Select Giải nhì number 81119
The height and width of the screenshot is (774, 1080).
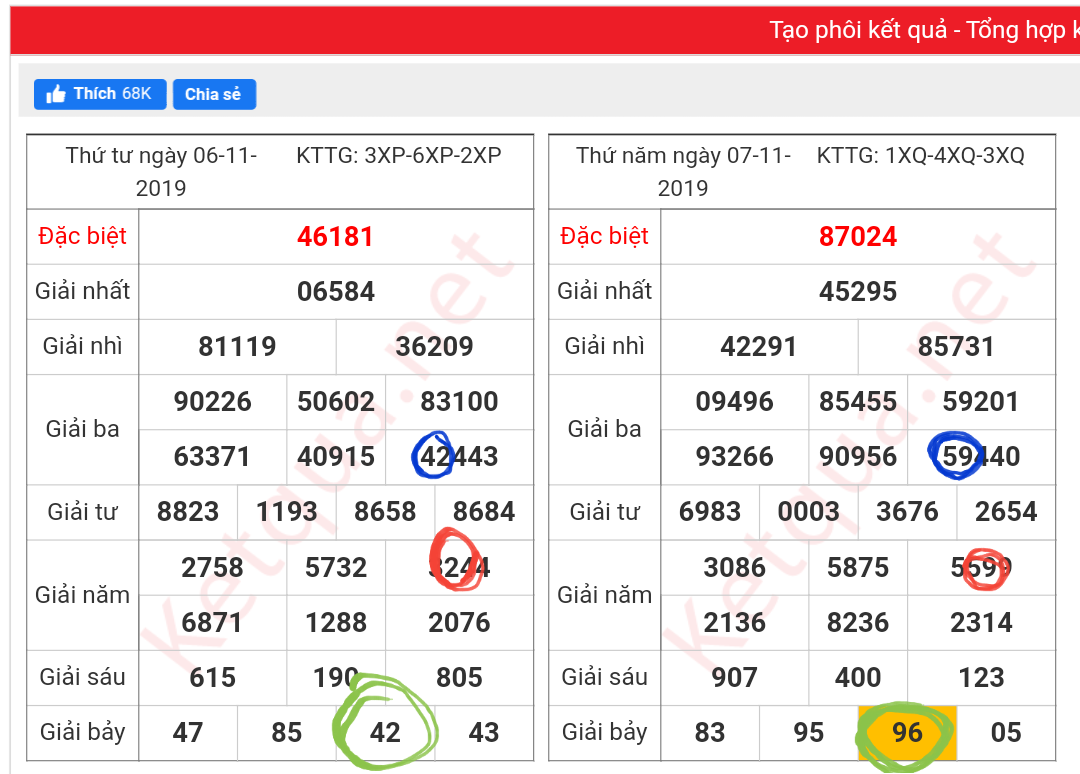tap(237, 347)
